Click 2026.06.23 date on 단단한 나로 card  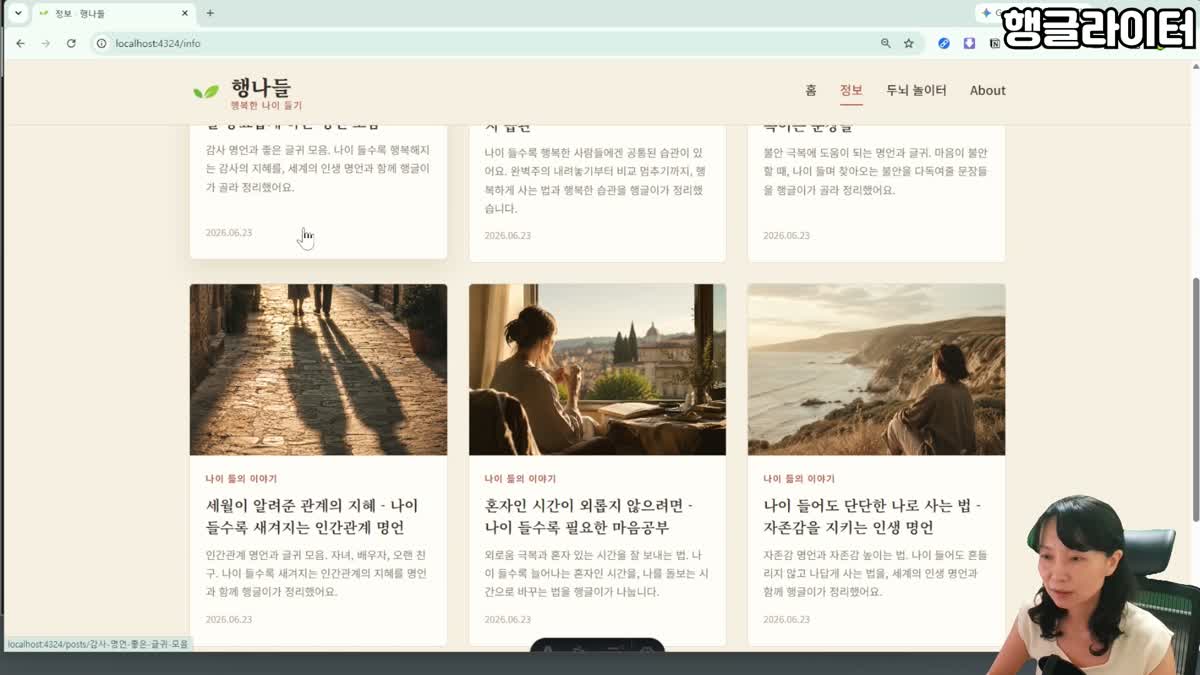[787, 620]
